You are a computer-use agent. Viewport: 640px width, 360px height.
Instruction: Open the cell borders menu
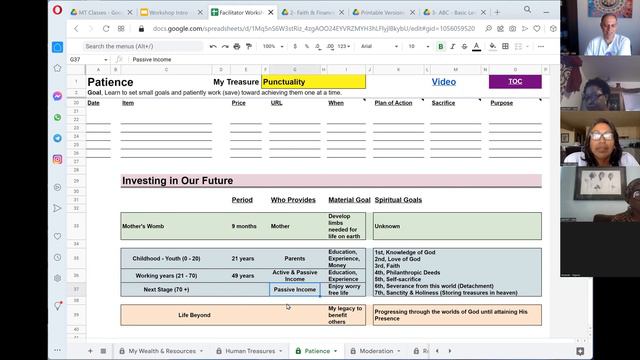pos(505,47)
